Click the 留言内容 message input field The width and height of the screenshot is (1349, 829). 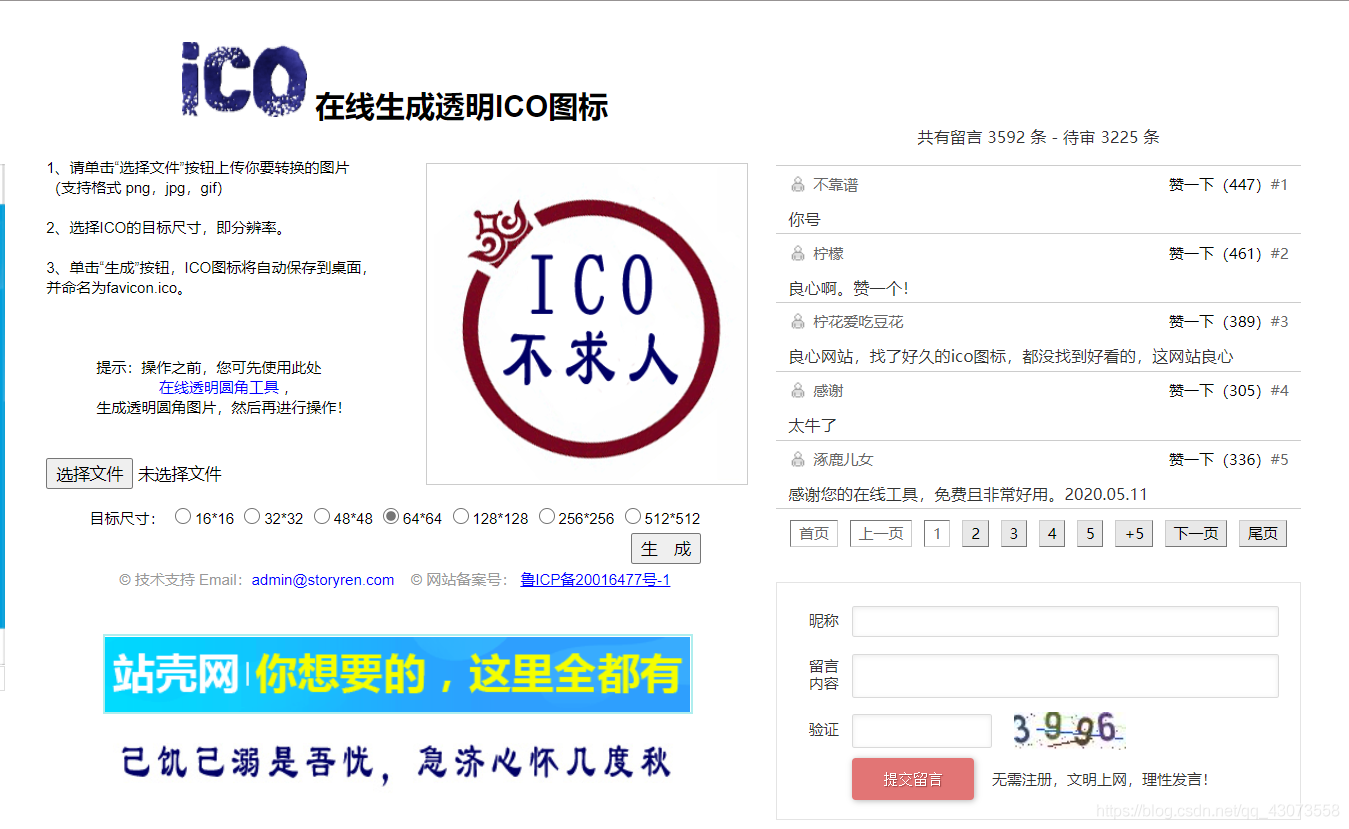tap(1065, 676)
